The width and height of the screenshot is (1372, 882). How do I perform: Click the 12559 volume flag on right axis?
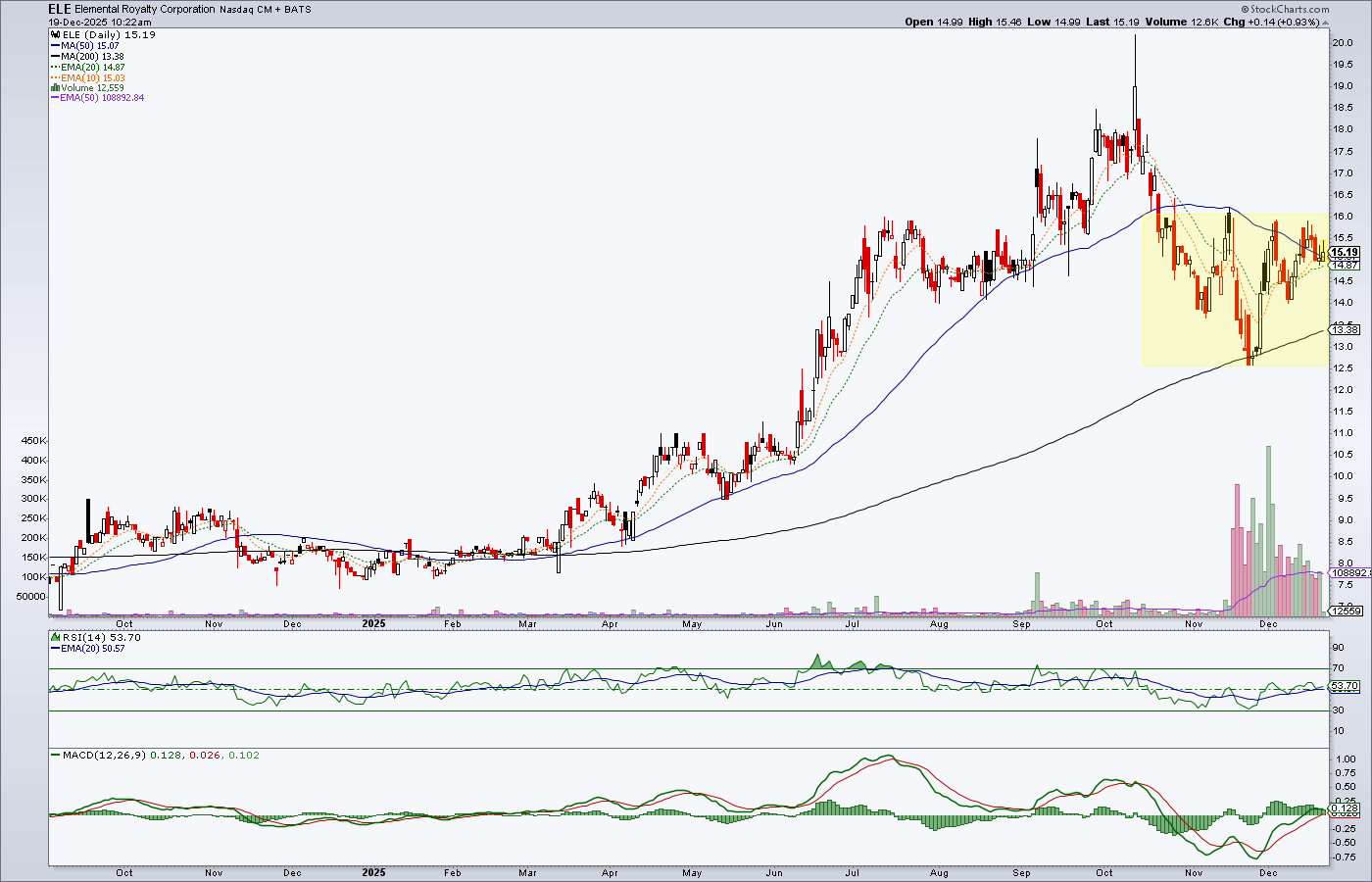click(1345, 612)
